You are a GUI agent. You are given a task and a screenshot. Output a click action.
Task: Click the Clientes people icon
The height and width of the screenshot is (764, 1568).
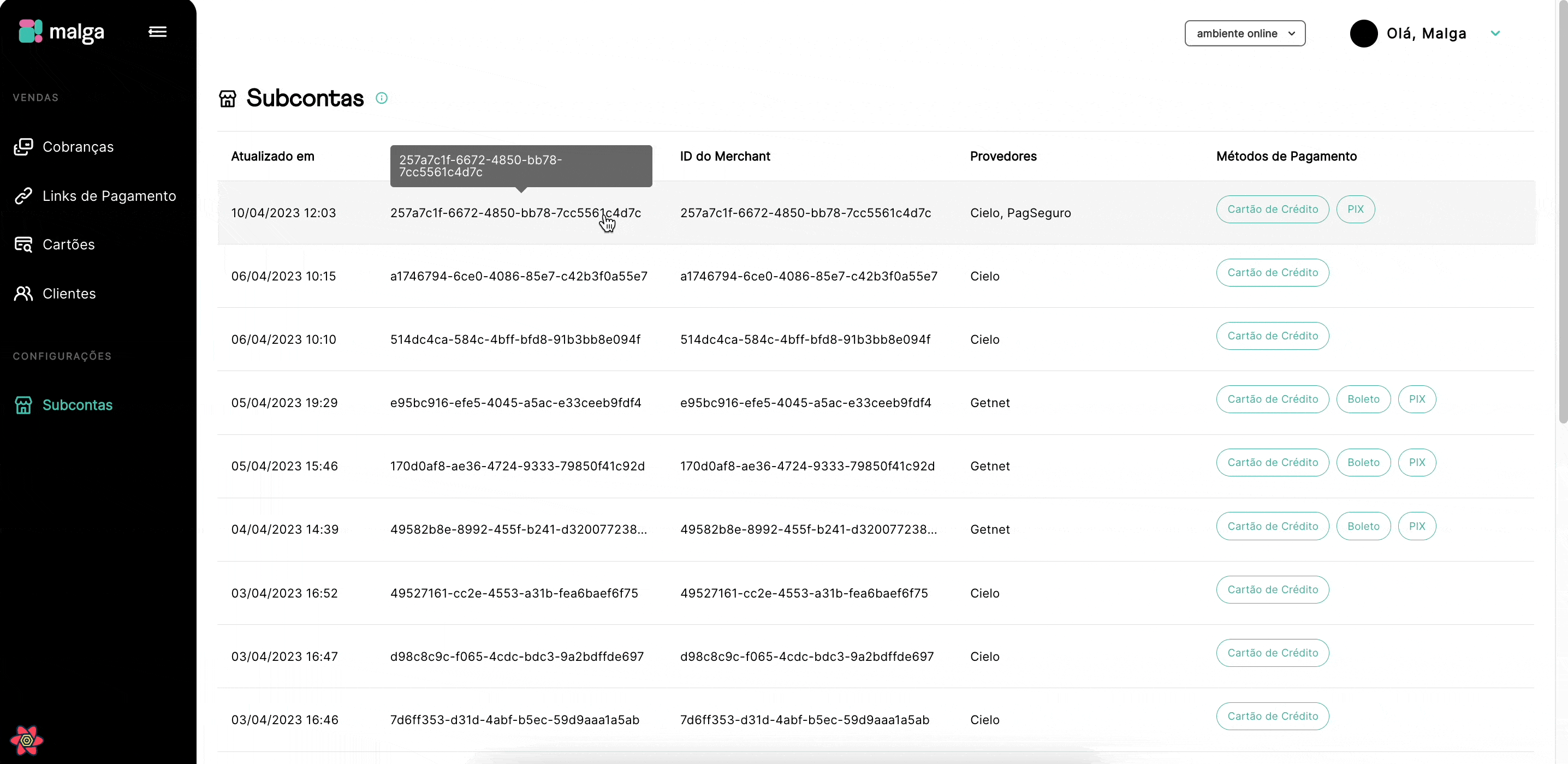tap(23, 293)
